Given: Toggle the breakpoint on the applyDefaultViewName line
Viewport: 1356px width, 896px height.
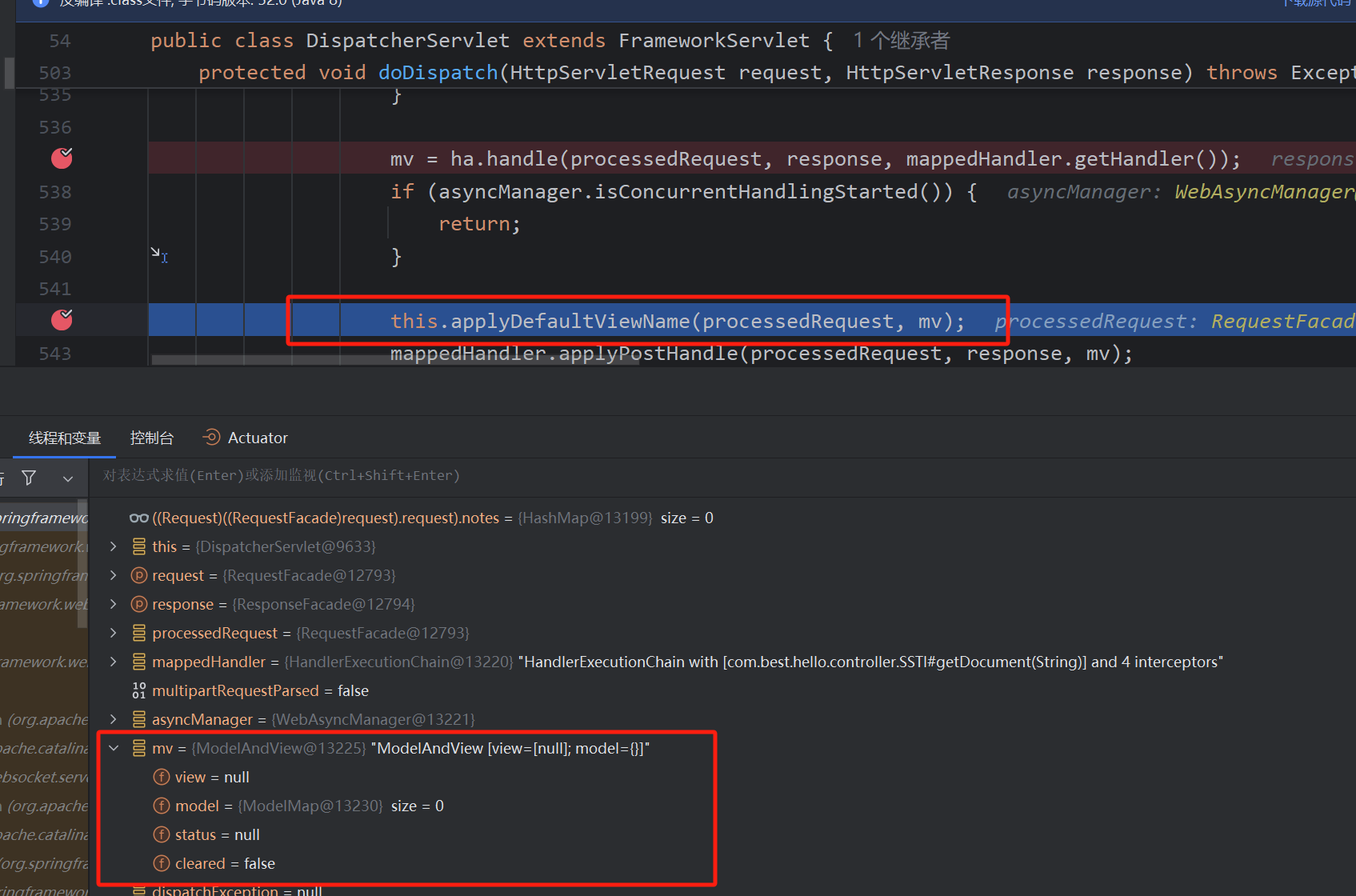Looking at the screenshot, I should pyautogui.click(x=62, y=320).
